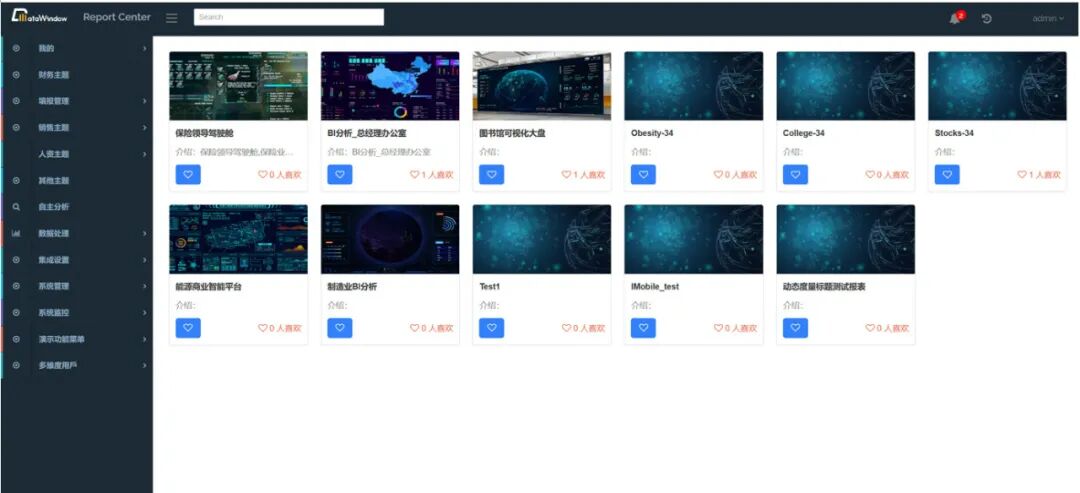
Task: Open the Test1 report thumbnail
Action: point(541,239)
